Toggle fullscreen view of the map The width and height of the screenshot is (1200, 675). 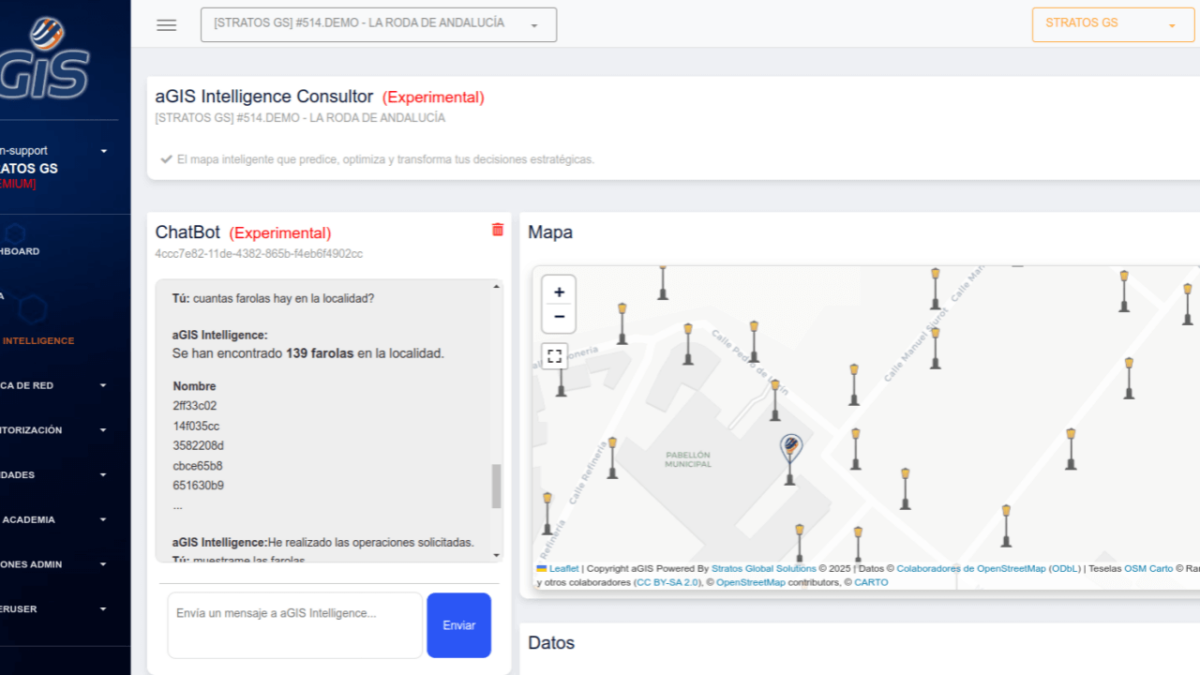tap(555, 356)
